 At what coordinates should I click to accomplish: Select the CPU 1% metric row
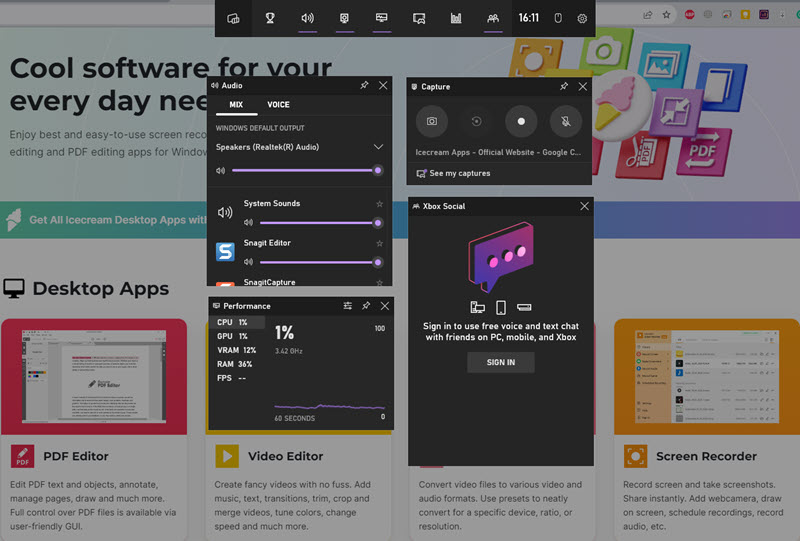point(237,322)
